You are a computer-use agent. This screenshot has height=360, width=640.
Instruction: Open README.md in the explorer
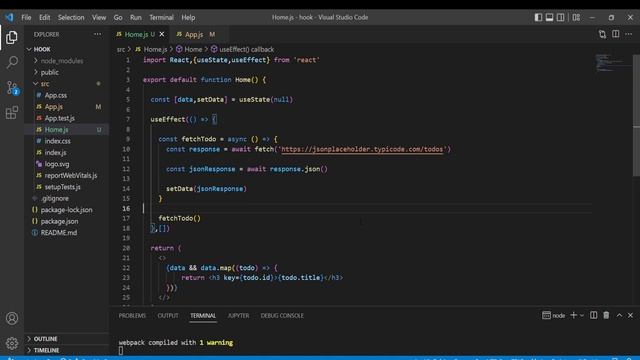tap(66, 232)
